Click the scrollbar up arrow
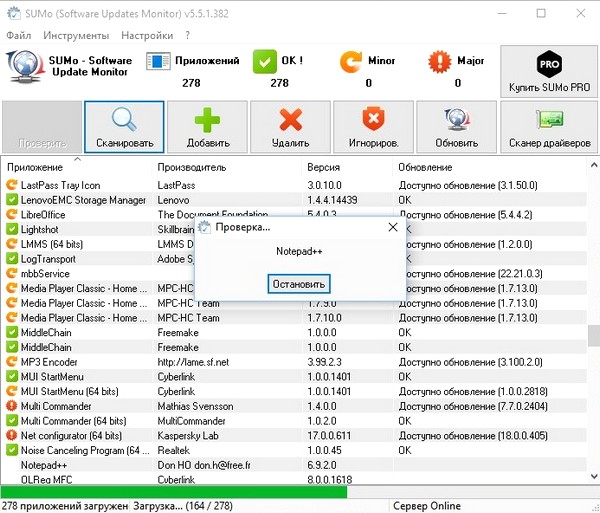 point(594,165)
